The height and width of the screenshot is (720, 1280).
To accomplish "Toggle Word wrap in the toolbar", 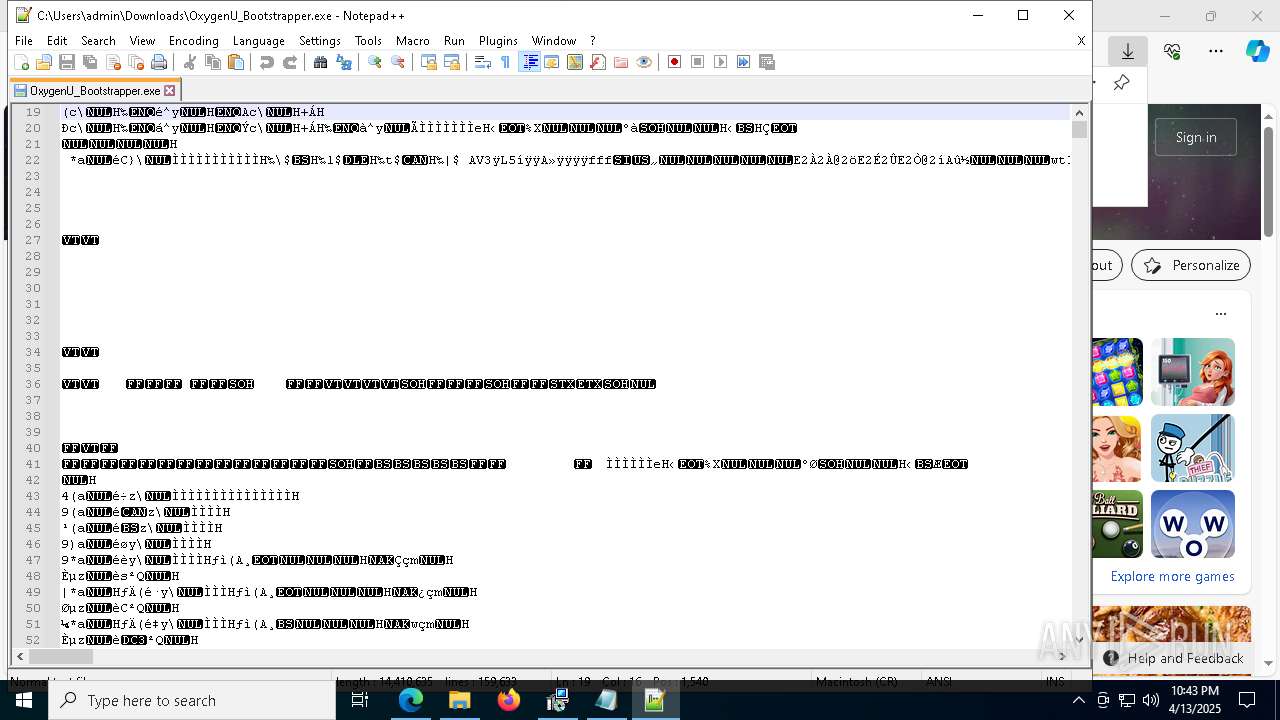I will (x=483, y=62).
